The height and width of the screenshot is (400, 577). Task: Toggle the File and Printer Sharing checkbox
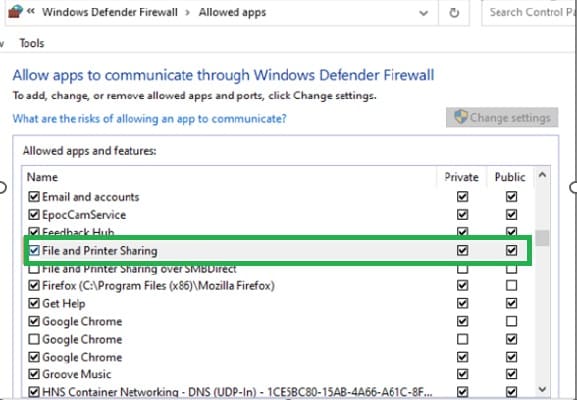coord(34,251)
